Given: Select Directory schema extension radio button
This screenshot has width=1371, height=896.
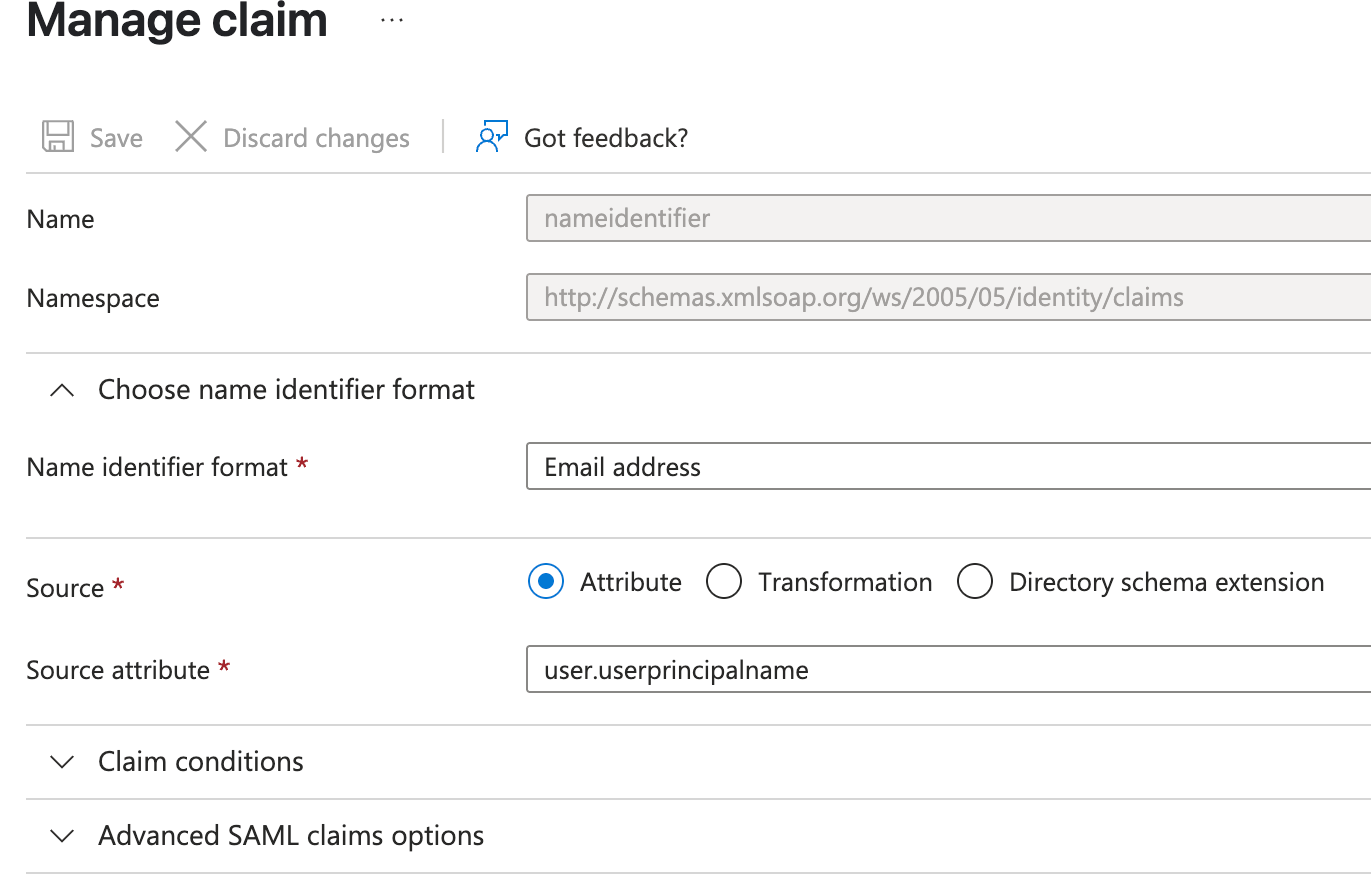Looking at the screenshot, I should [975, 582].
